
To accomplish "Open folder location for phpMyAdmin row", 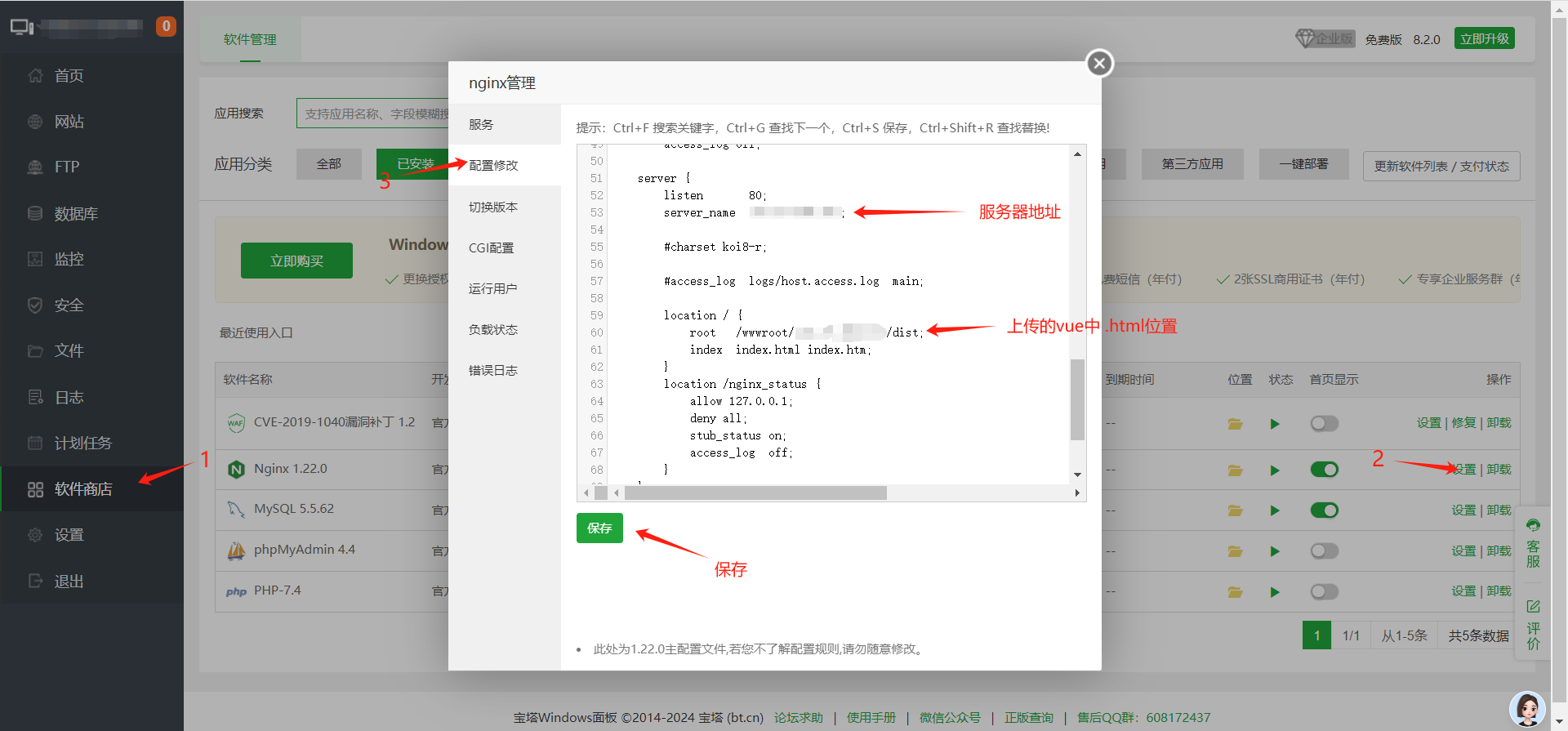I will [x=1235, y=551].
